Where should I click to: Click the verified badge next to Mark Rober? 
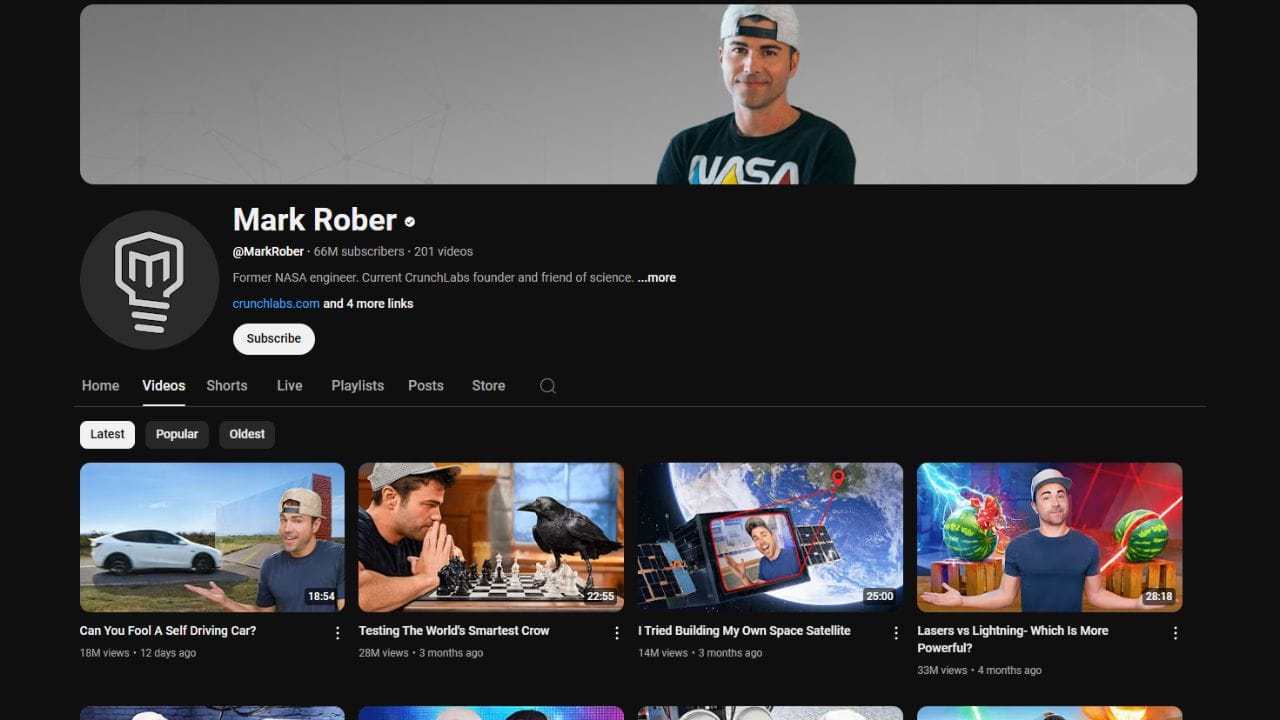click(x=409, y=222)
